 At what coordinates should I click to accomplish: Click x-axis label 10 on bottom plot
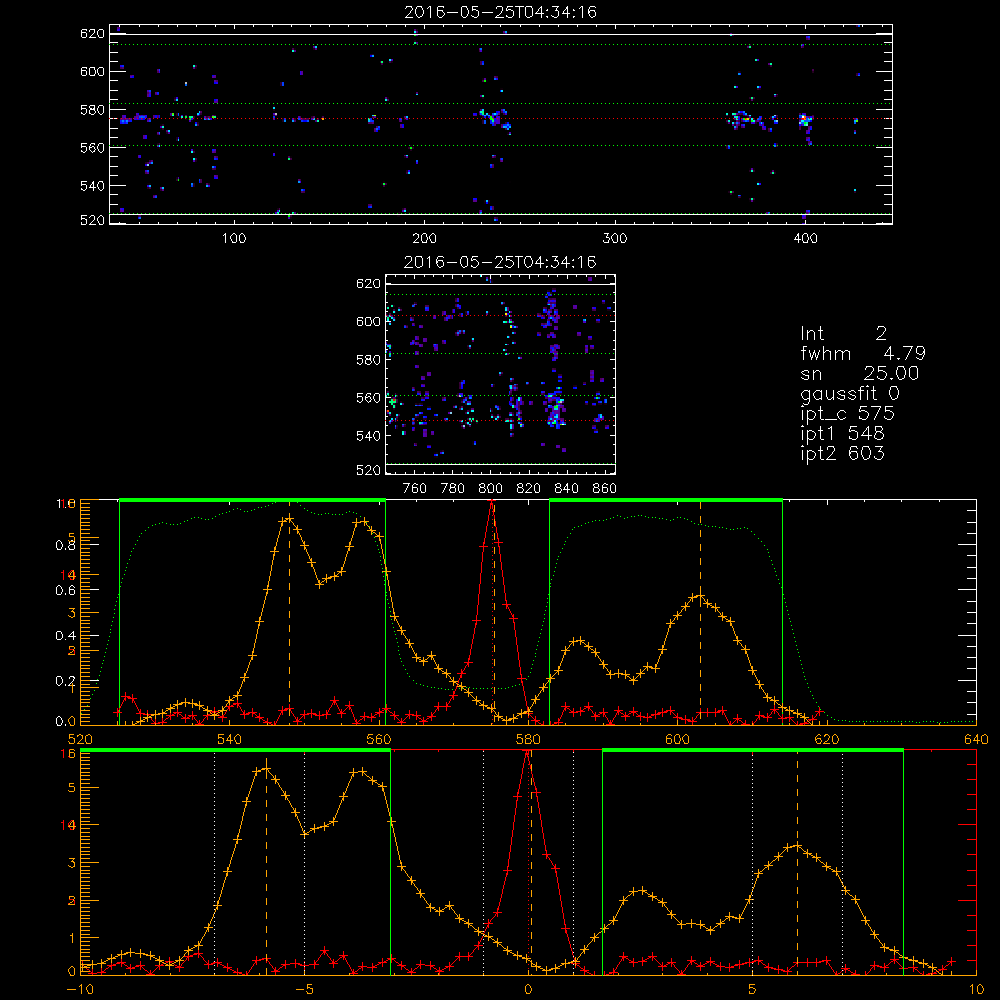976,990
